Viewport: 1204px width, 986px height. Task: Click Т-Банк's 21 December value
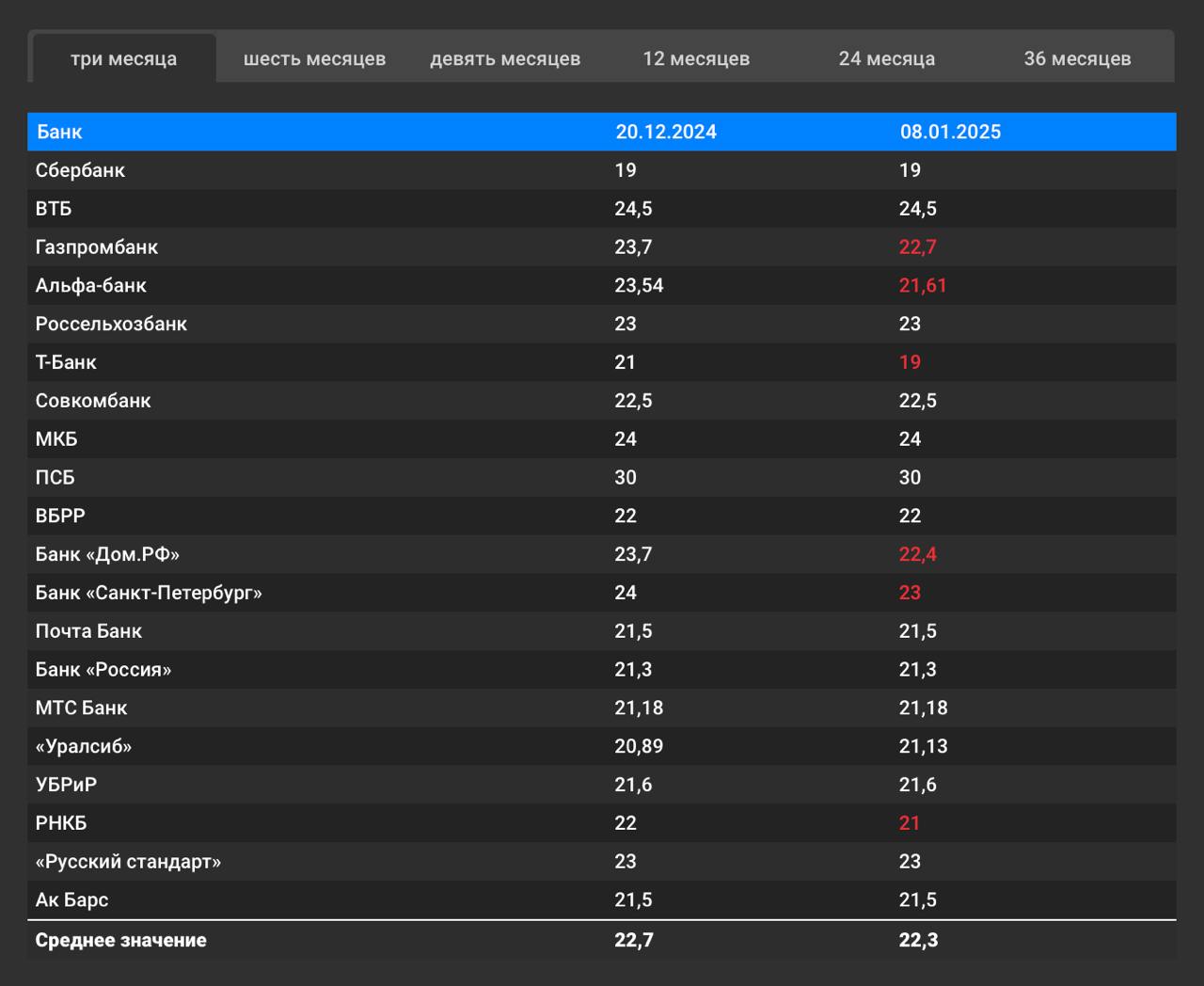pos(626,362)
